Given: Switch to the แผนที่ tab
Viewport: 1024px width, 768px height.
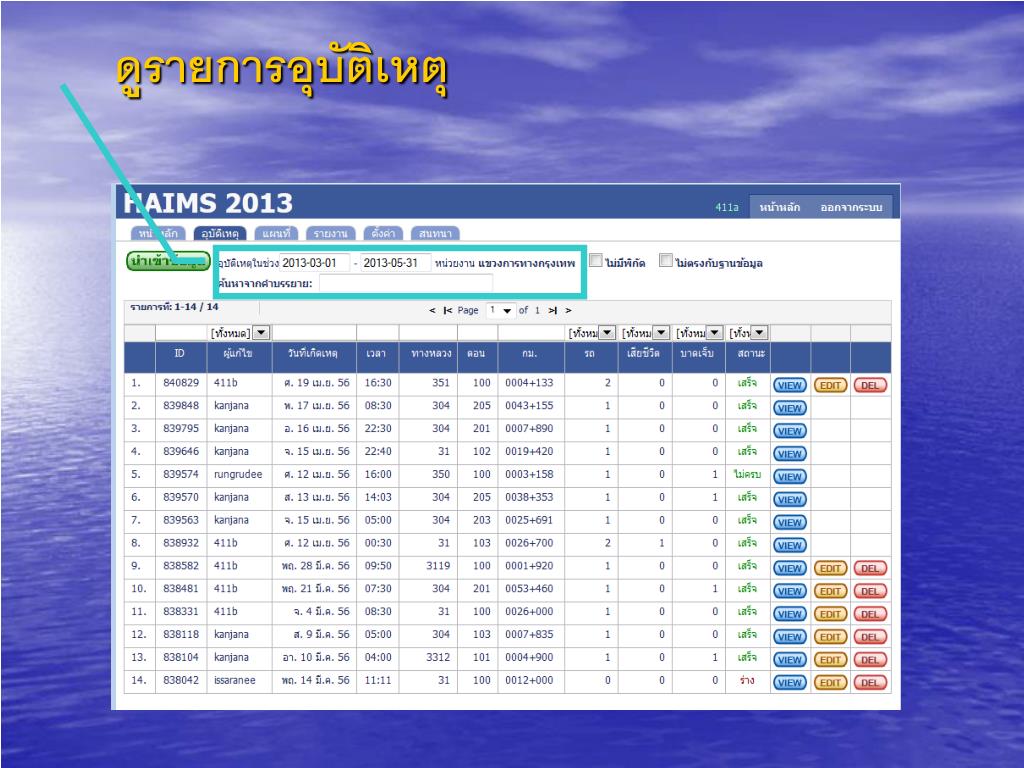Looking at the screenshot, I should 276,233.
